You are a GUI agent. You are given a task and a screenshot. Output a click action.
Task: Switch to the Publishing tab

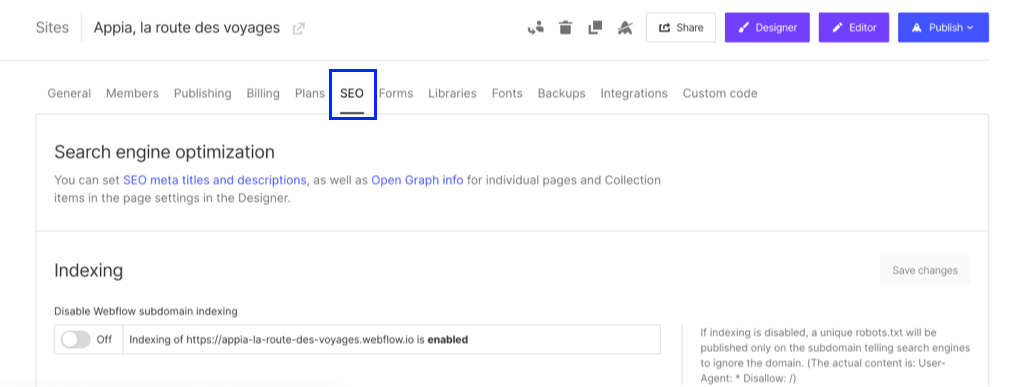pos(202,93)
